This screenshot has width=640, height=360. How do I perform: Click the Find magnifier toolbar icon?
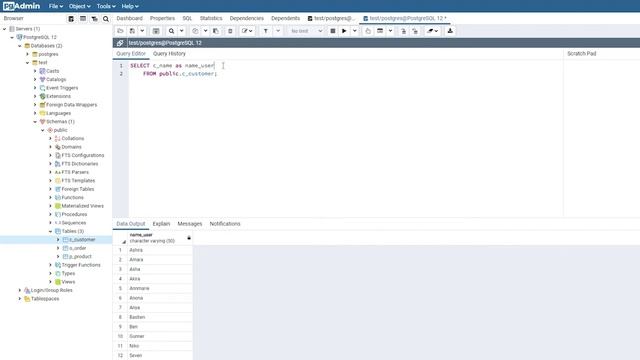coord(171,31)
